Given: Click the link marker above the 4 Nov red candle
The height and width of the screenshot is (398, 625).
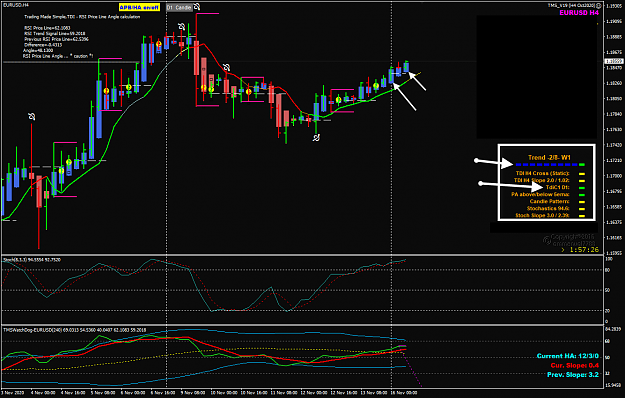Looking at the screenshot, I should [x=31, y=116].
